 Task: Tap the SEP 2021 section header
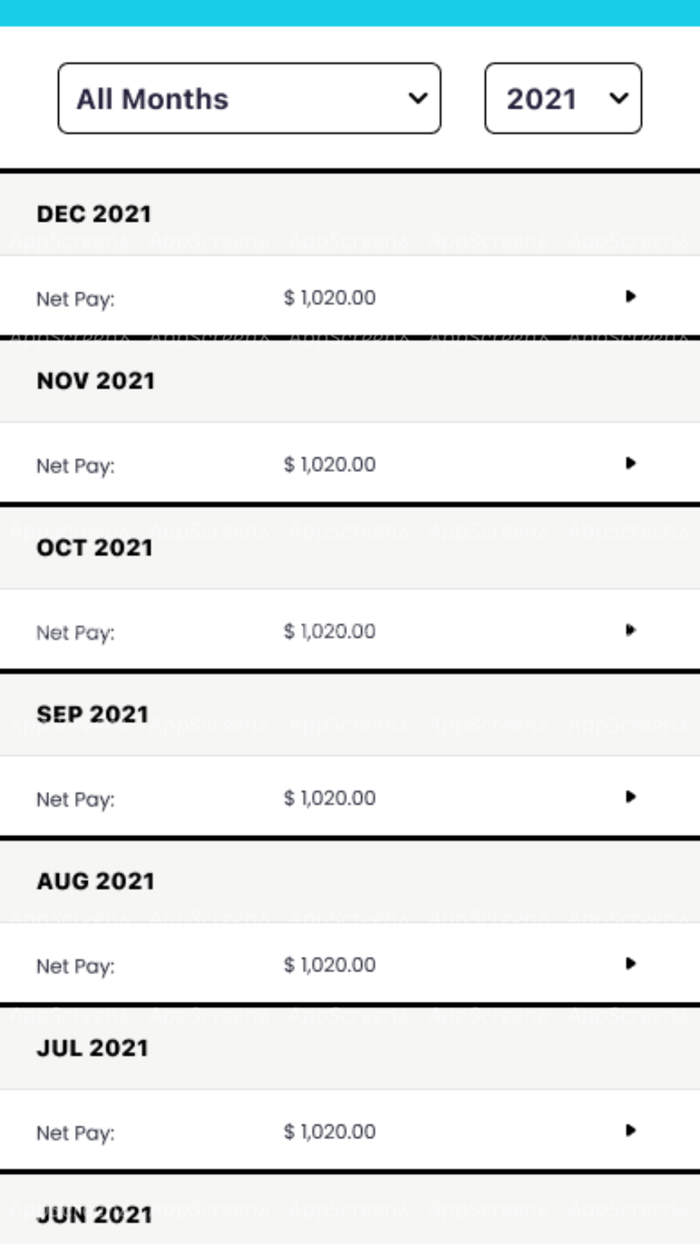click(92, 715)
